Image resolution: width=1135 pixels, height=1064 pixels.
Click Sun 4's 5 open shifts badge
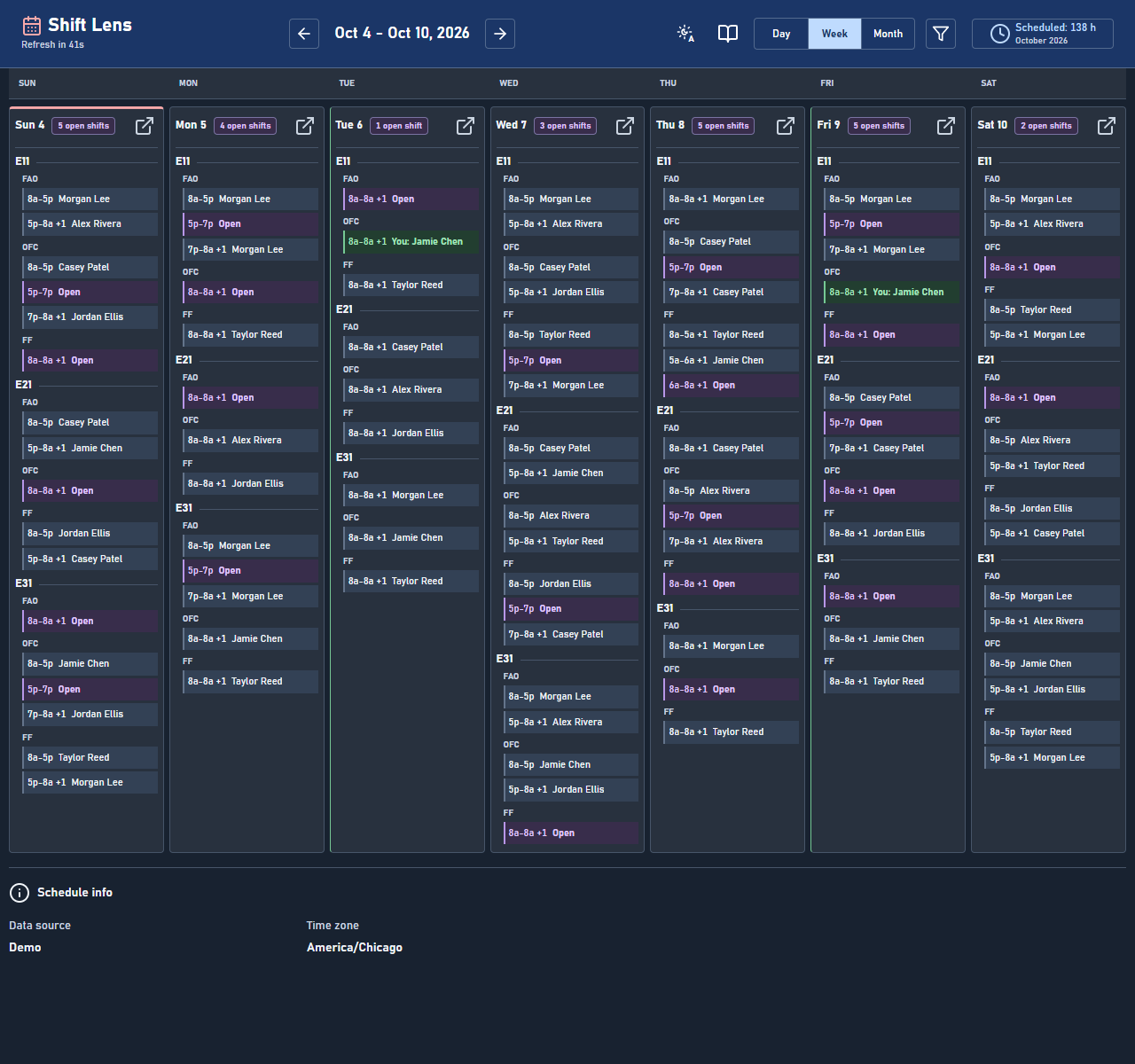pos(83,126)
